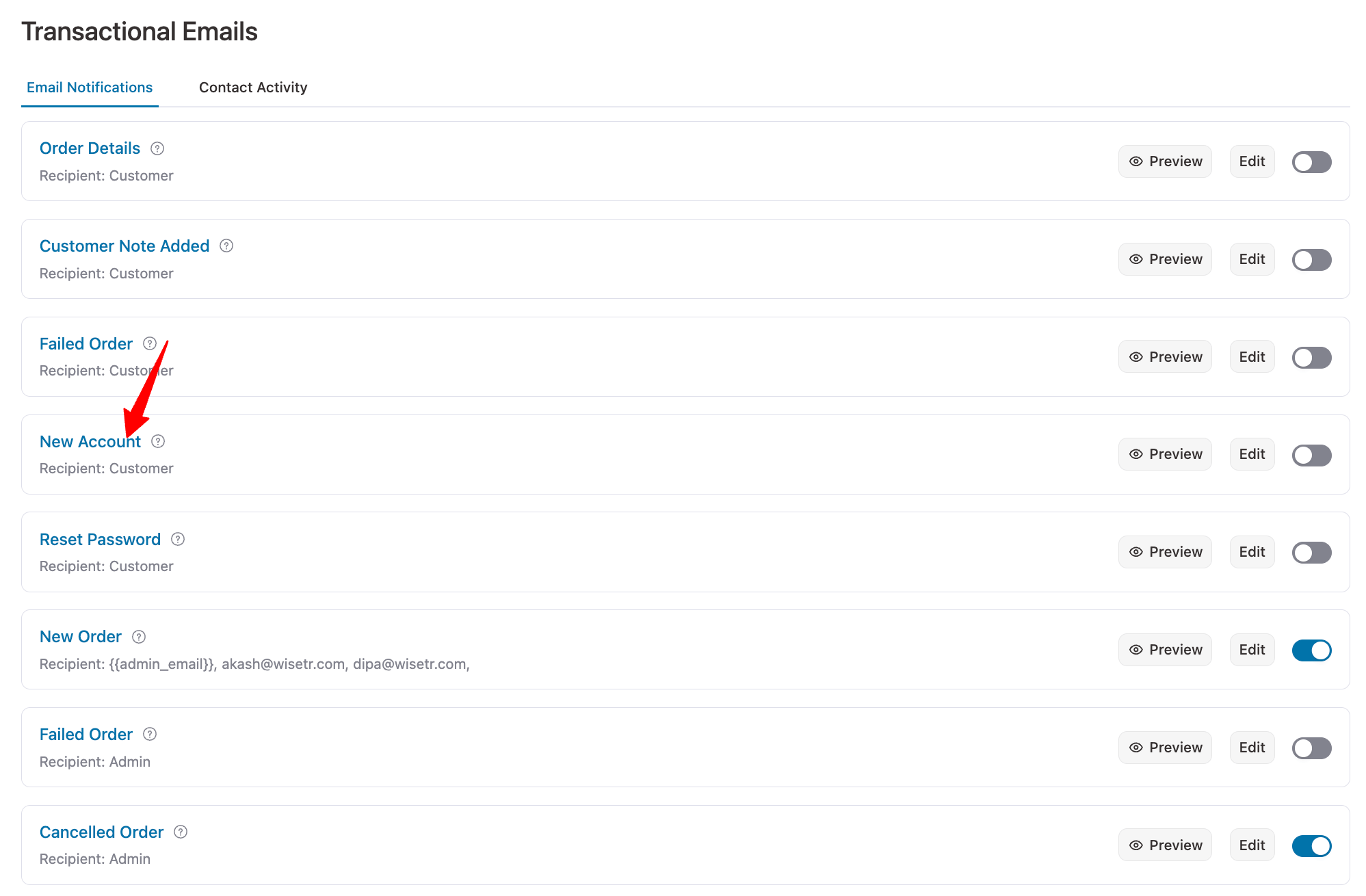Open the Reset Password help icon

pos(178,539)
